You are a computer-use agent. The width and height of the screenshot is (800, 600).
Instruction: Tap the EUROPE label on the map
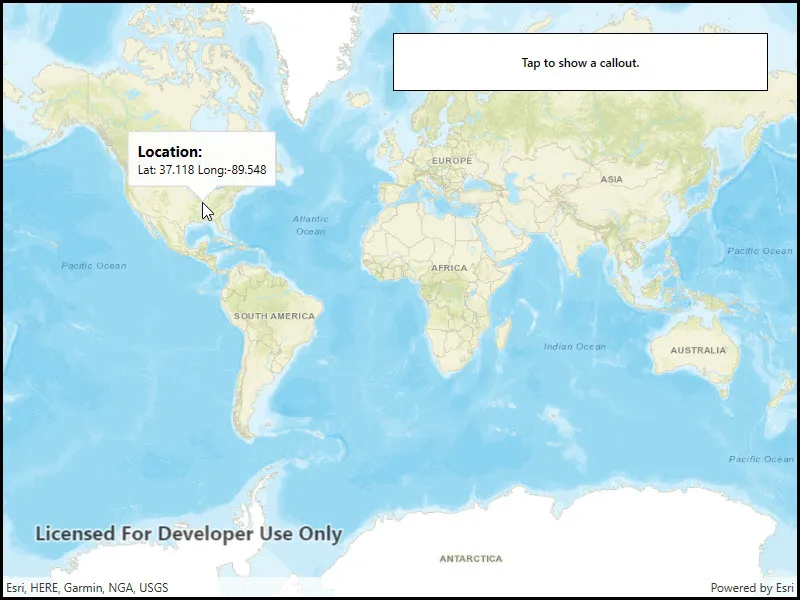(x=452, y=161)
